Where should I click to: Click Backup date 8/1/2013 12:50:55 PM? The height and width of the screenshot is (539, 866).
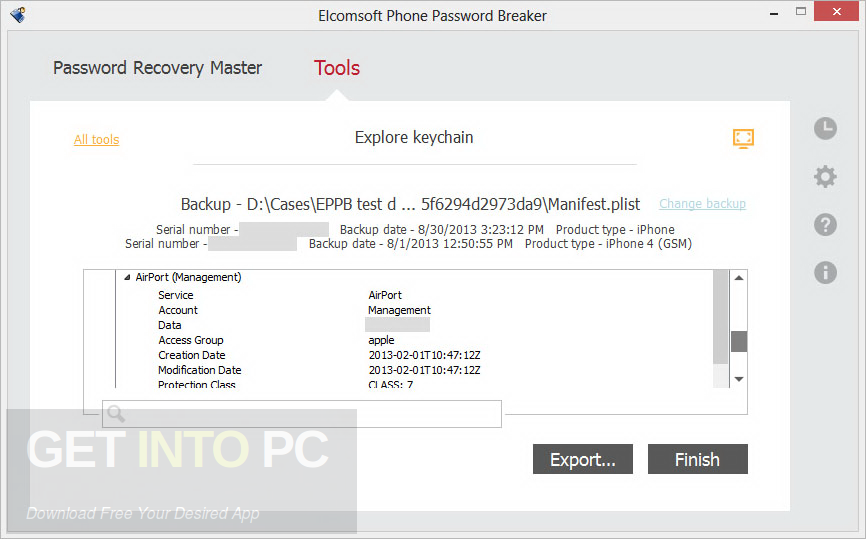(x=411, y=244)
